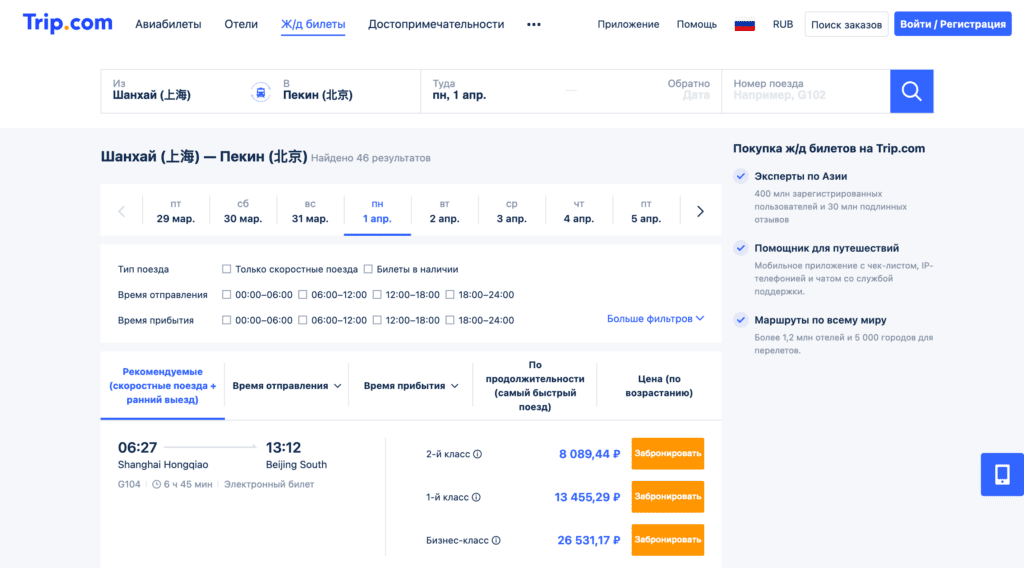Check arrival time 00:00–06:00
This screenshot has width=1024, height=568.
pos(227,320)
